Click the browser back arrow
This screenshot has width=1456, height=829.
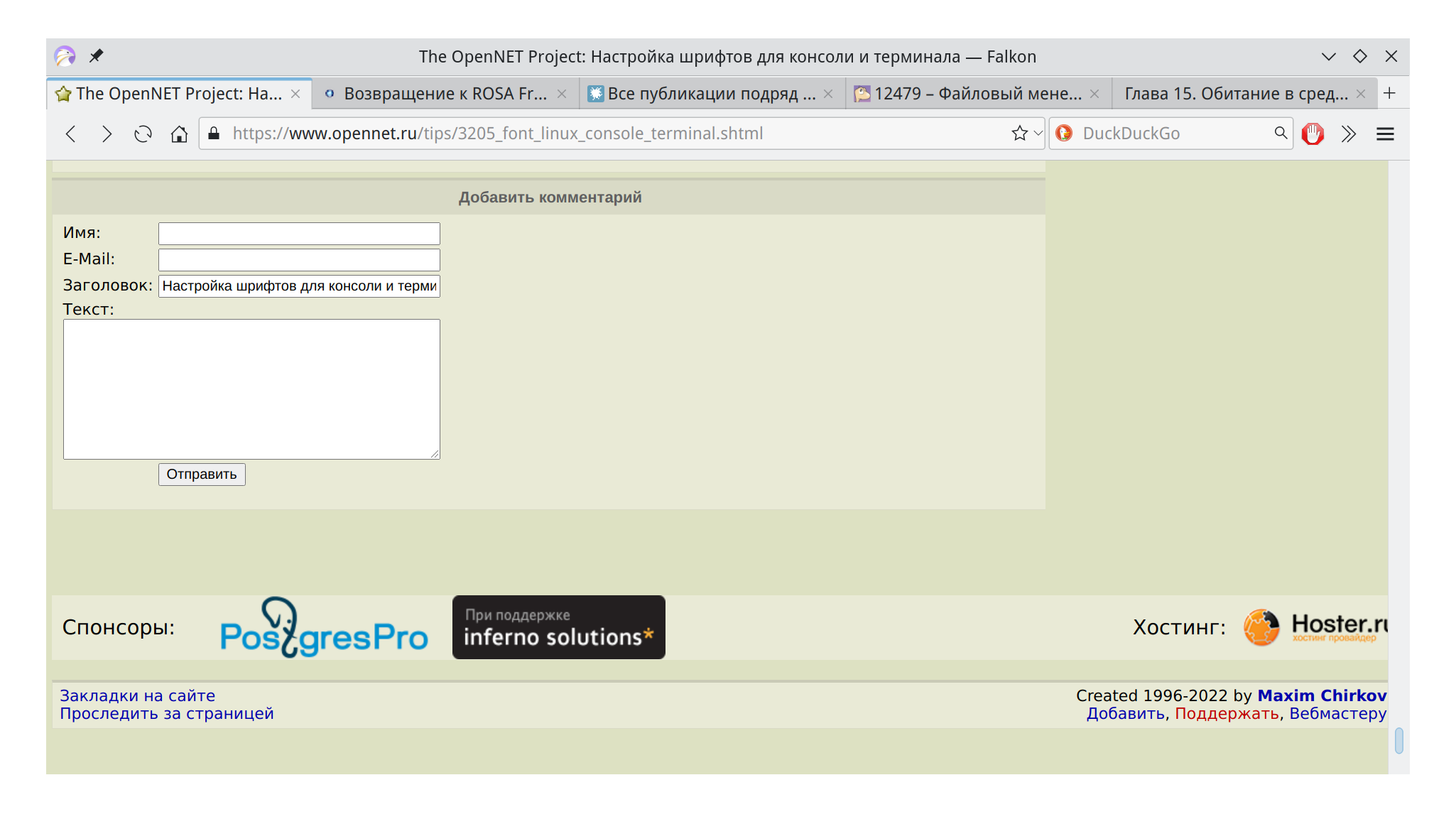click(71, 134)
